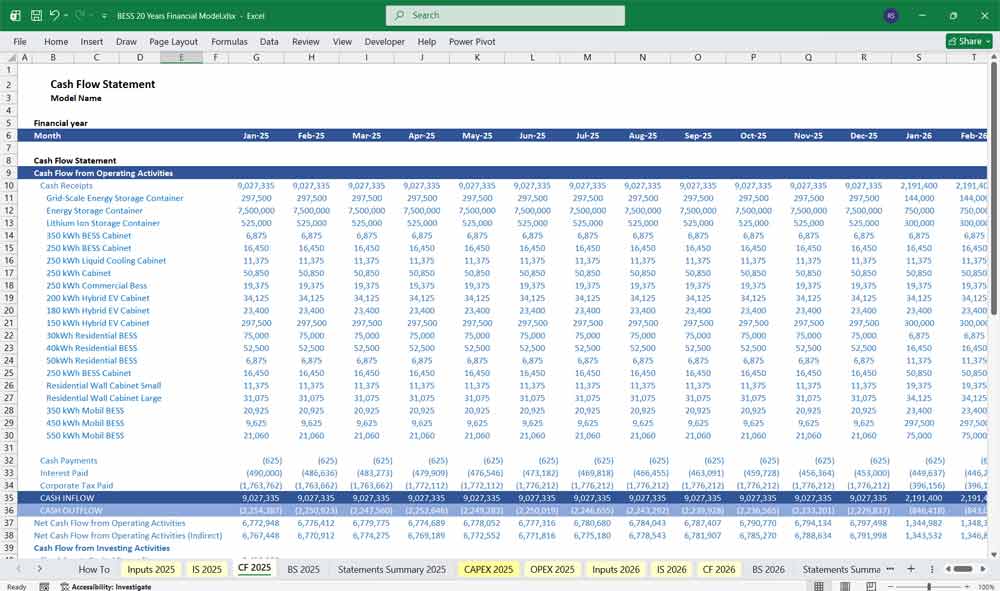Click the user account avatar
Image resolution: width=1000 pixels, height=591 pixels.
891,16
